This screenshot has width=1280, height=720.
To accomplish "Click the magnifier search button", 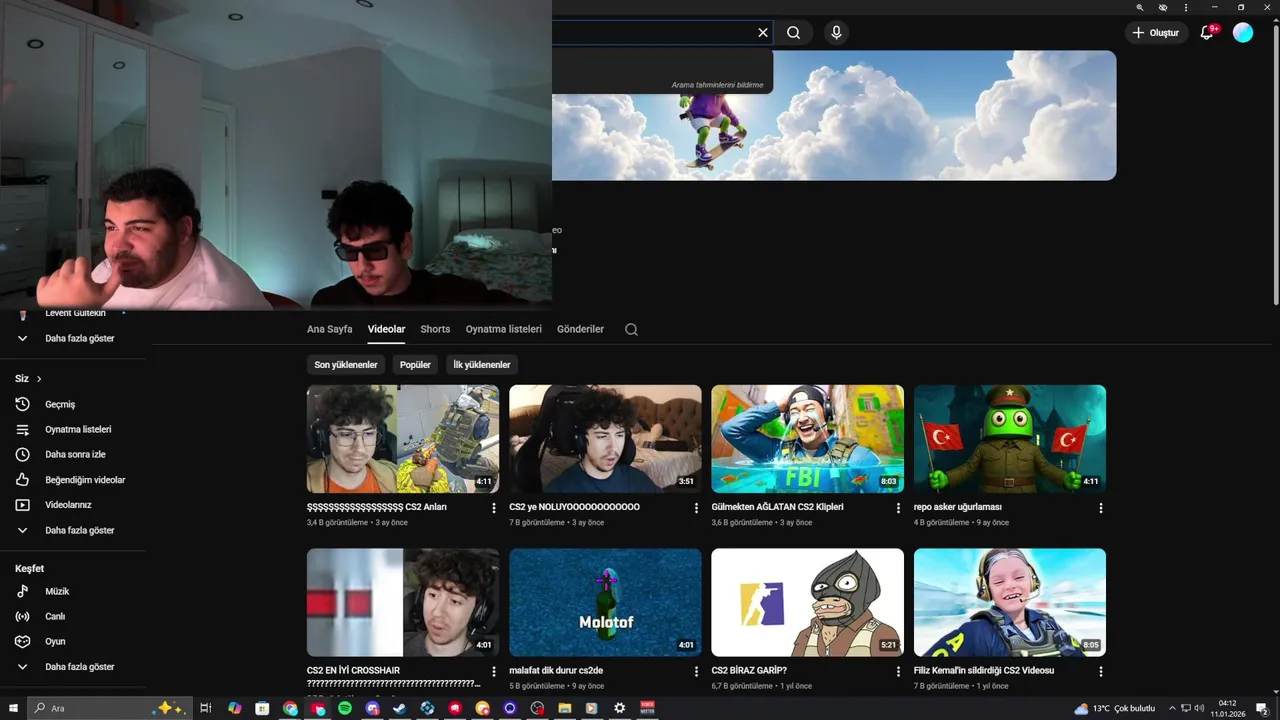I will point(794,33).
